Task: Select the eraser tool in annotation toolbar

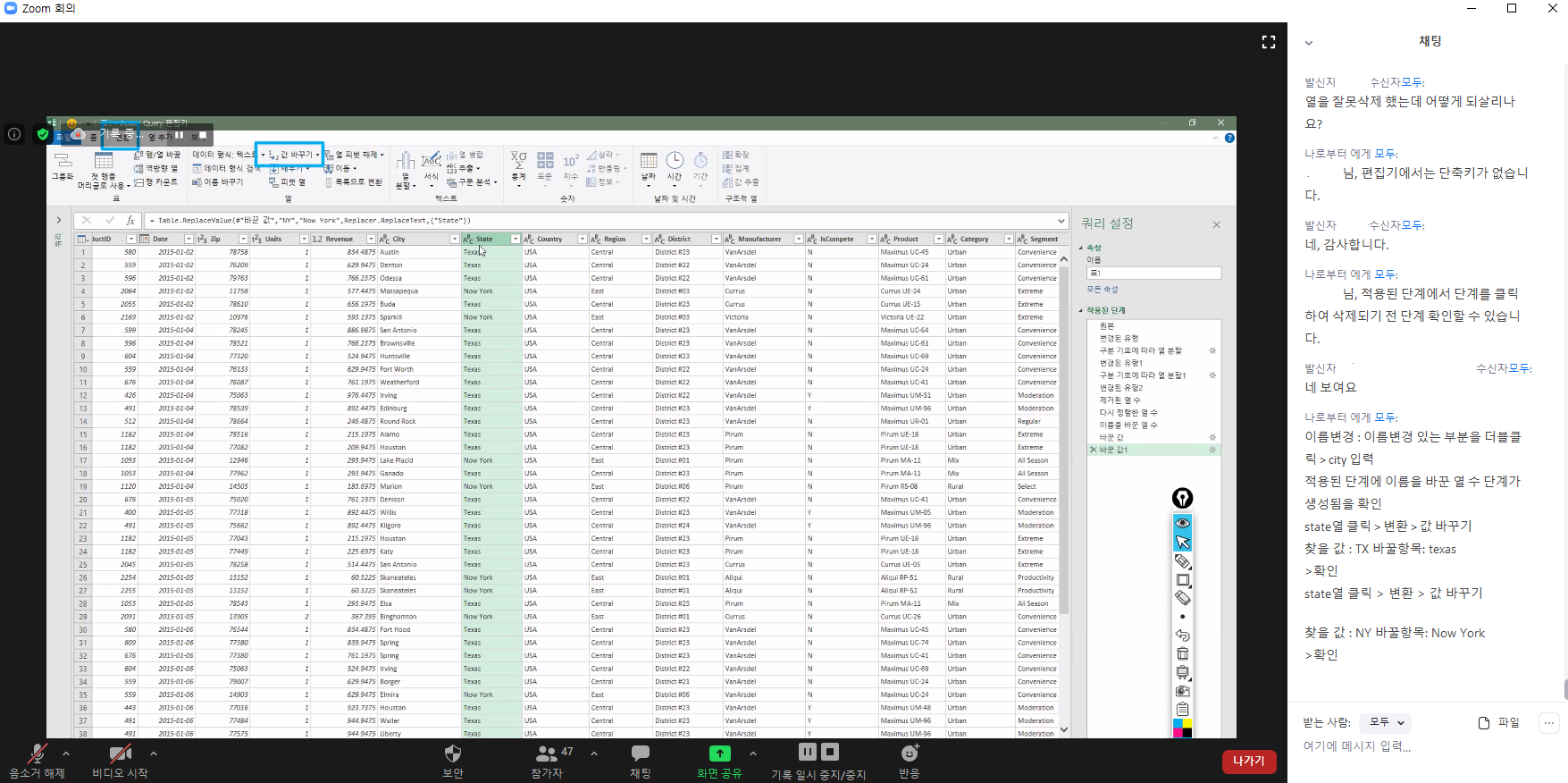Action: coord(1182,598)
